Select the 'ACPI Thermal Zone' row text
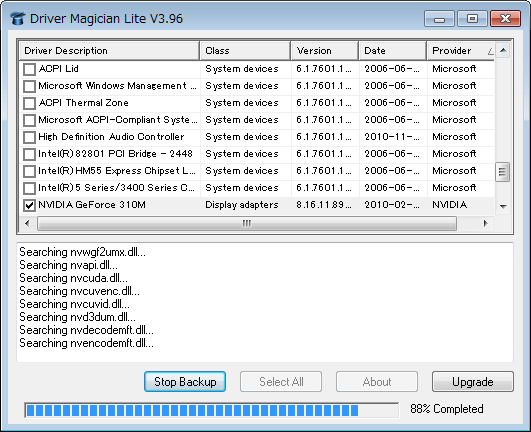 click(x=83, y=103)
